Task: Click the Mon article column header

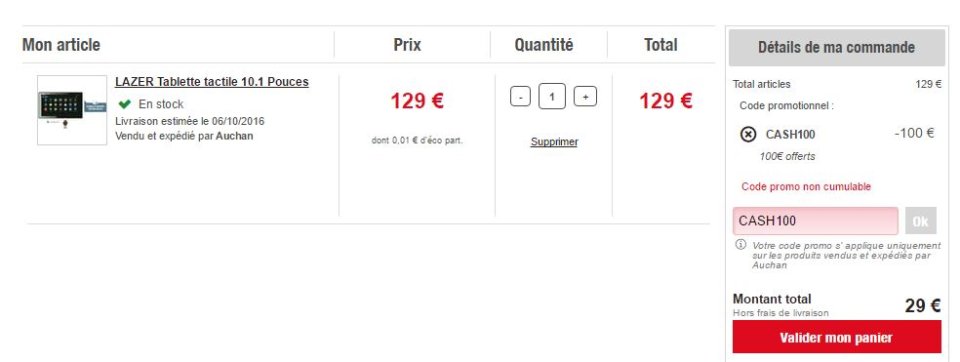Action: (x=61, y=45)
